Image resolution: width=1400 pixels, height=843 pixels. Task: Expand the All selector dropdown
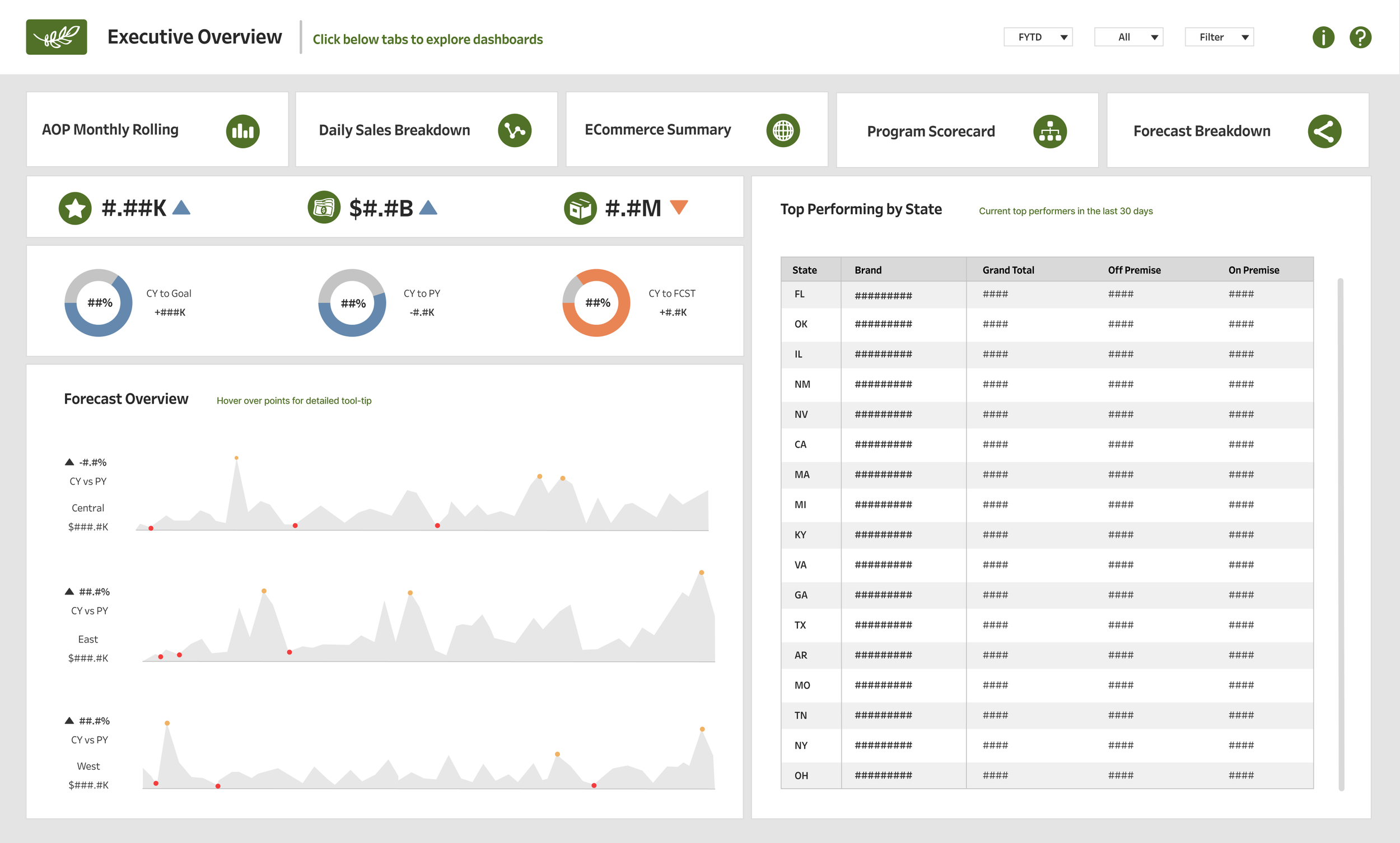pyautogui.click(x=1129, y=36)
